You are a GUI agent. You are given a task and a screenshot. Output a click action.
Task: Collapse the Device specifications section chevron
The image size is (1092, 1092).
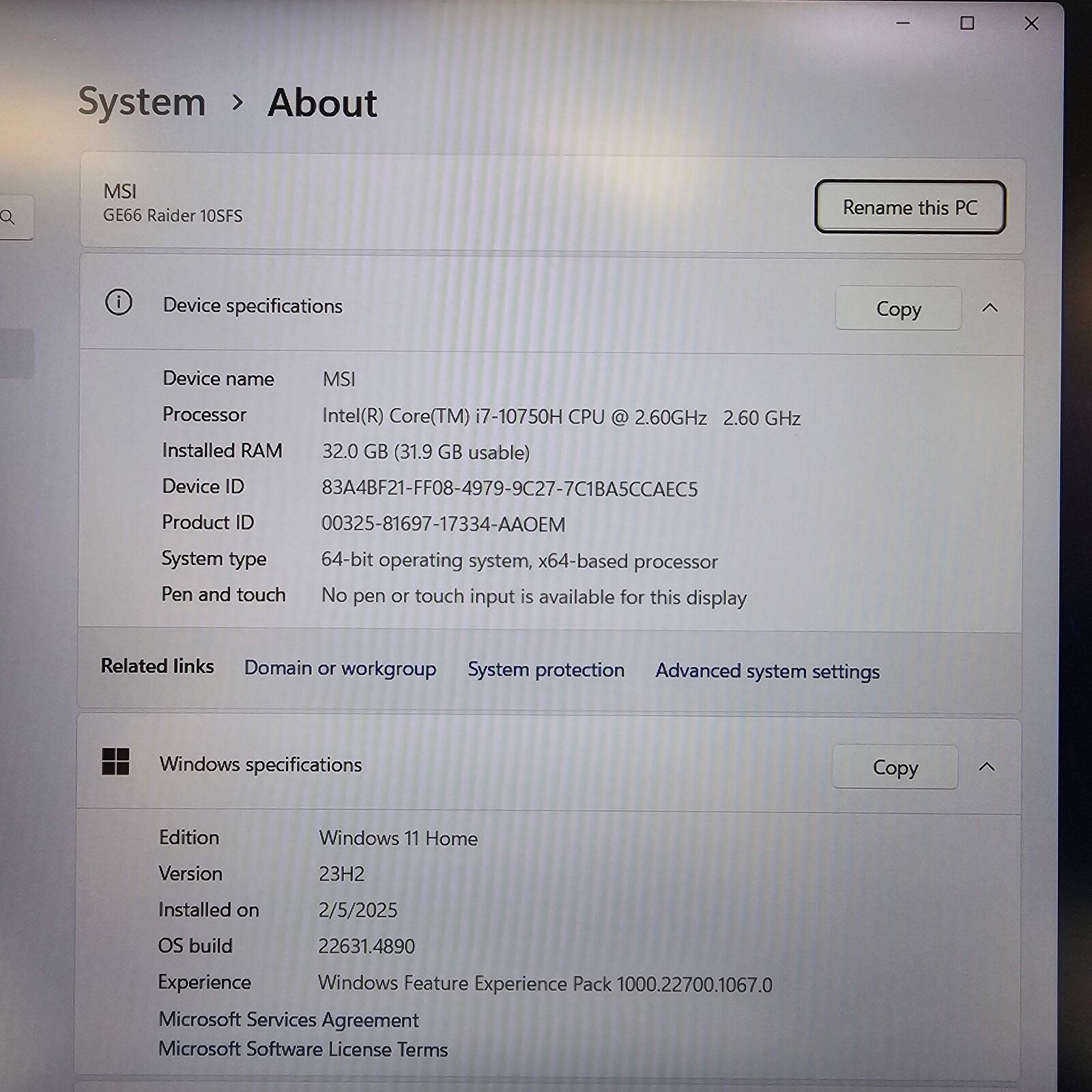coord(990,308)
